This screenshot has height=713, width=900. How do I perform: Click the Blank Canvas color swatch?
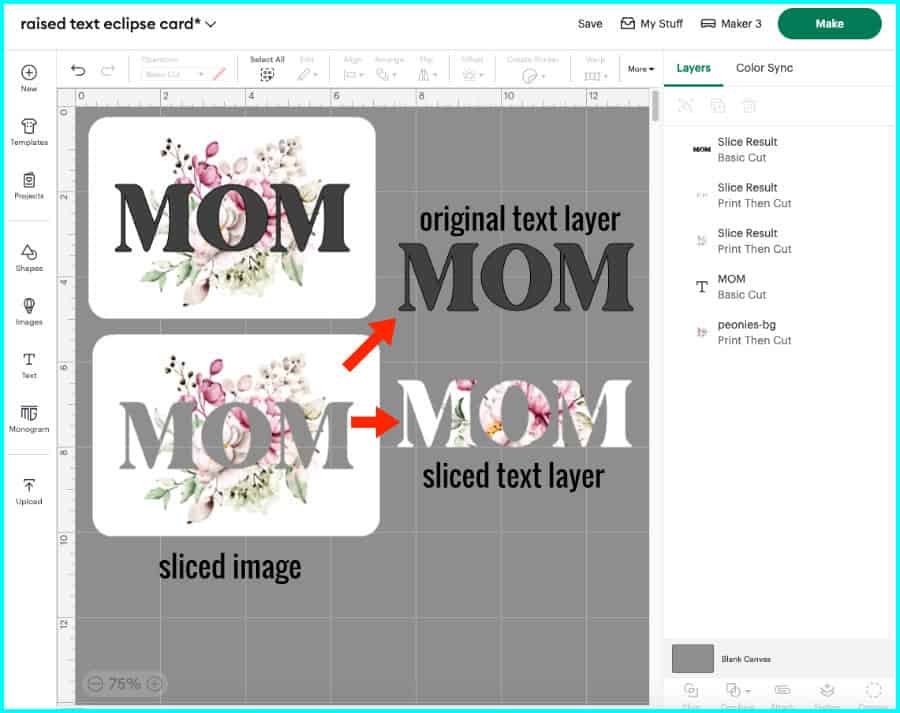pyautogui.click(x=693, y=658)
